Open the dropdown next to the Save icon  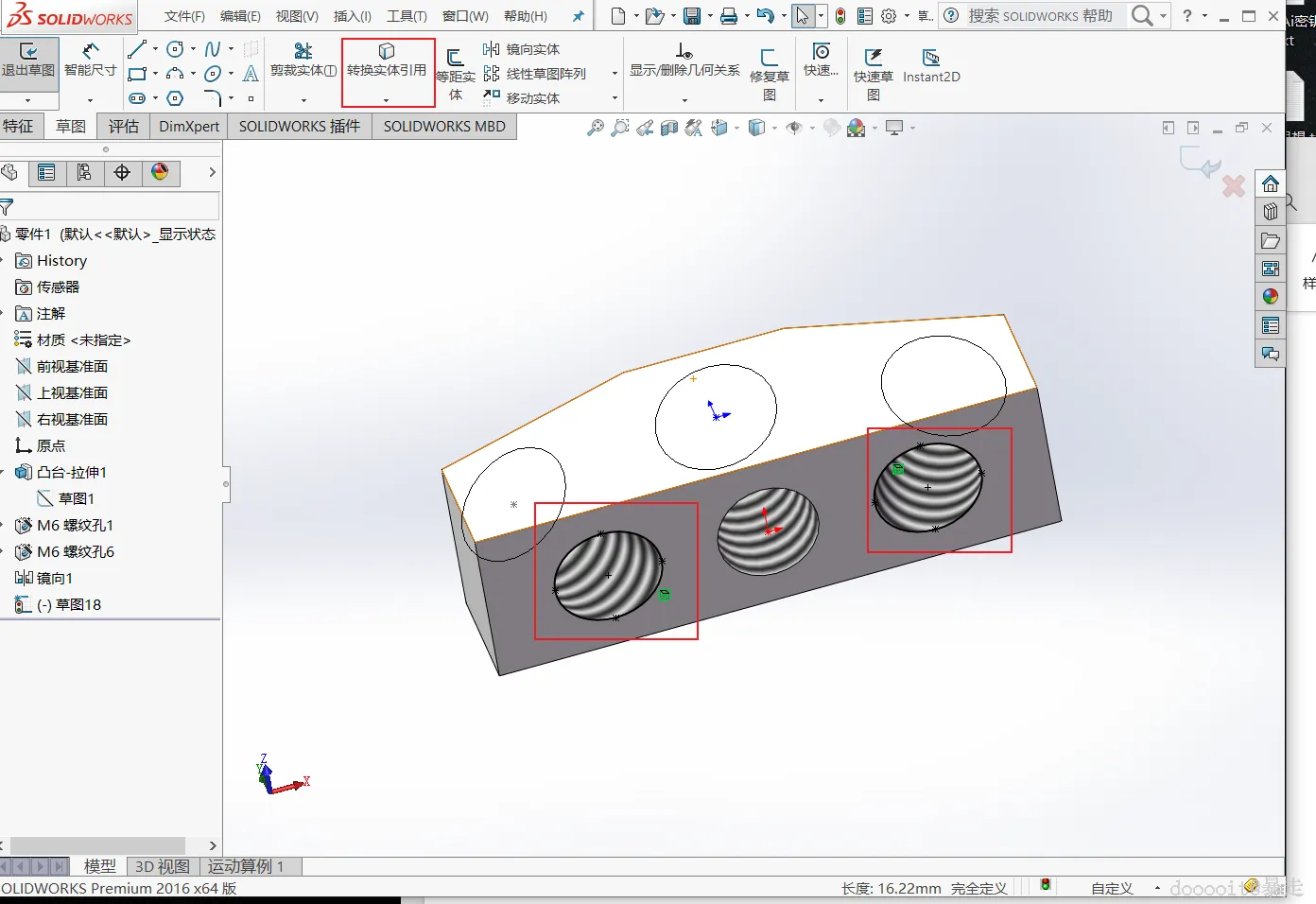point(710,16)
